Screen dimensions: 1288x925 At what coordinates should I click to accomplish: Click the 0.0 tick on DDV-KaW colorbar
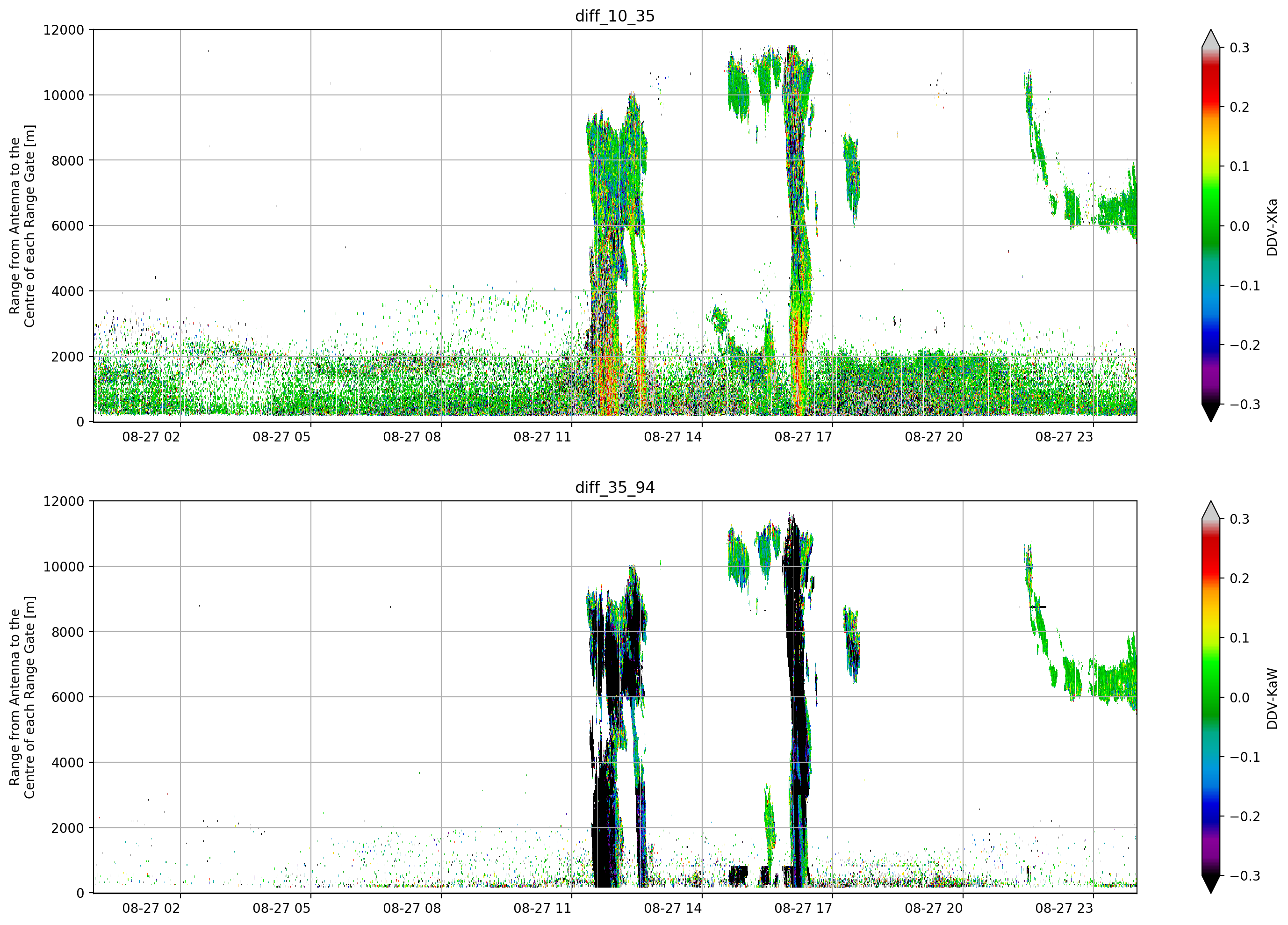(x=1240, y=698)
